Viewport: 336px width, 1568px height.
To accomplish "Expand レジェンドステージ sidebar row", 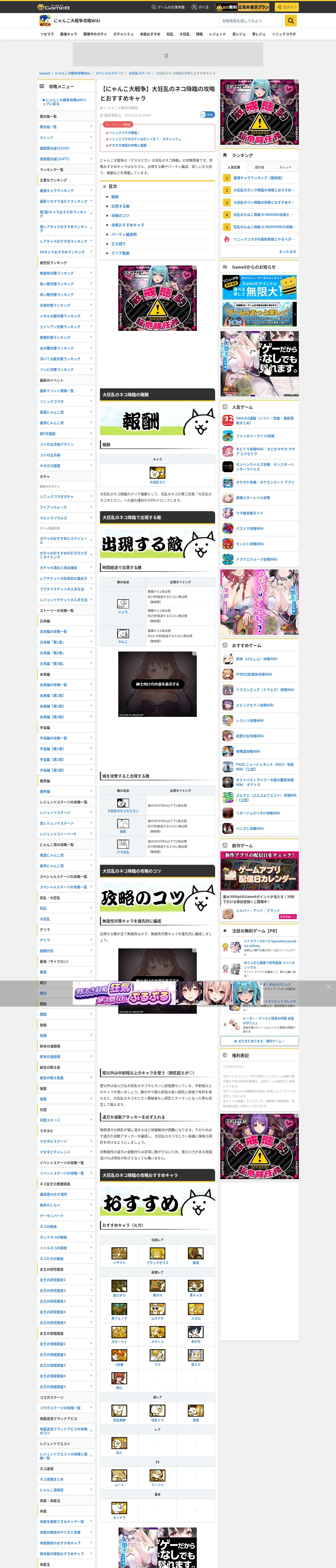I will point(66,812).
